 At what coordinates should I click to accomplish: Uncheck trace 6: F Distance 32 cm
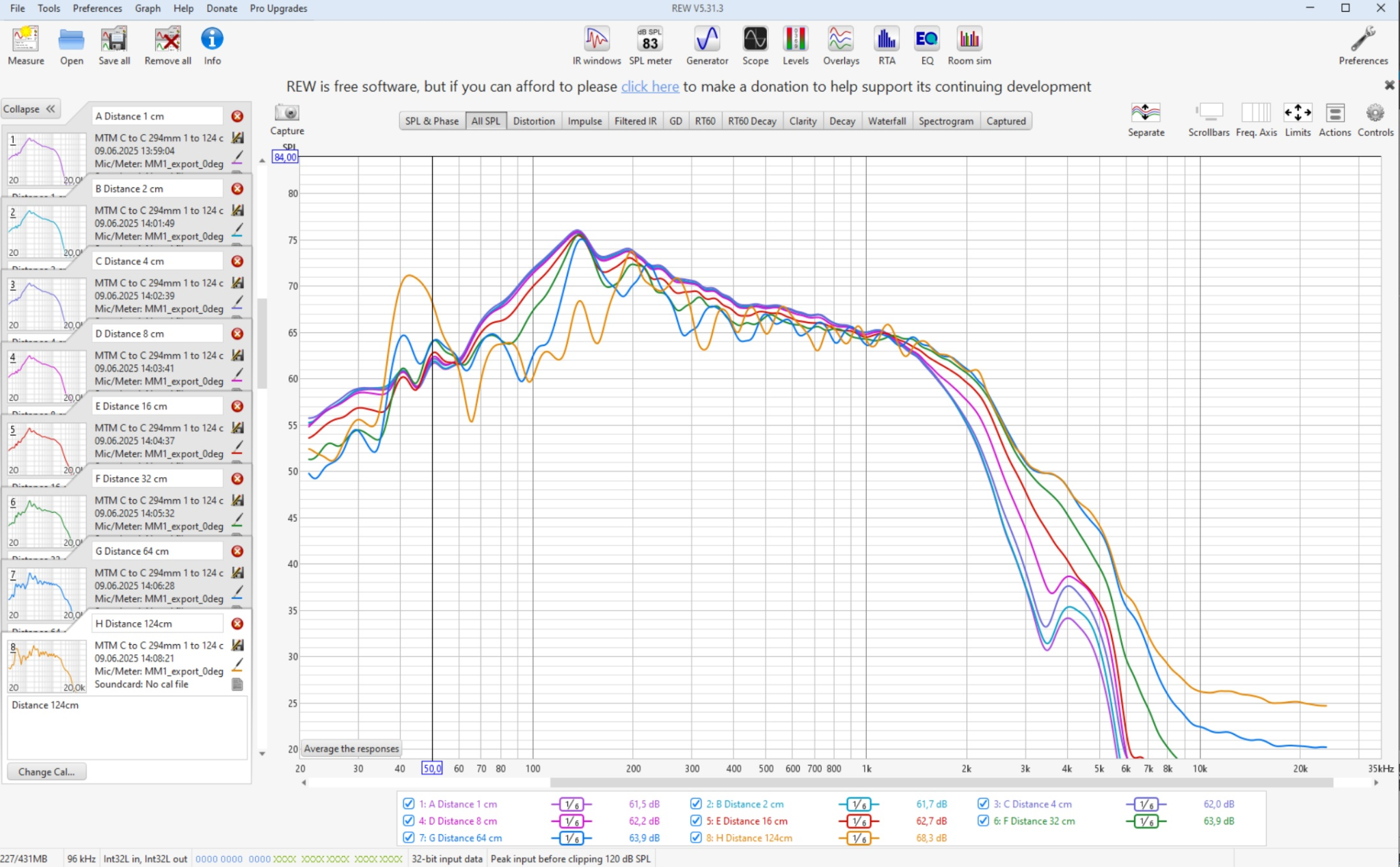click(x=983, y=821)
